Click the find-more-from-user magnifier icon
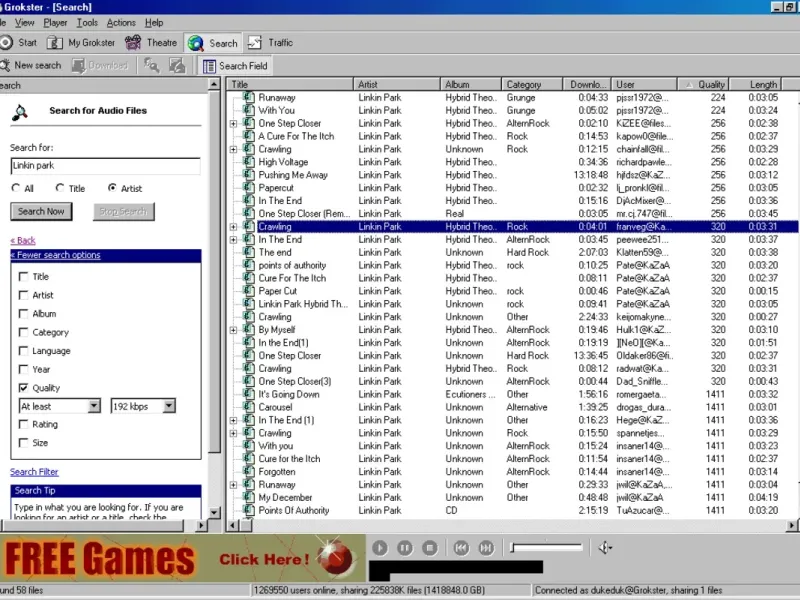The height and width of the screenshot is (600, 800). pos(152,65)
